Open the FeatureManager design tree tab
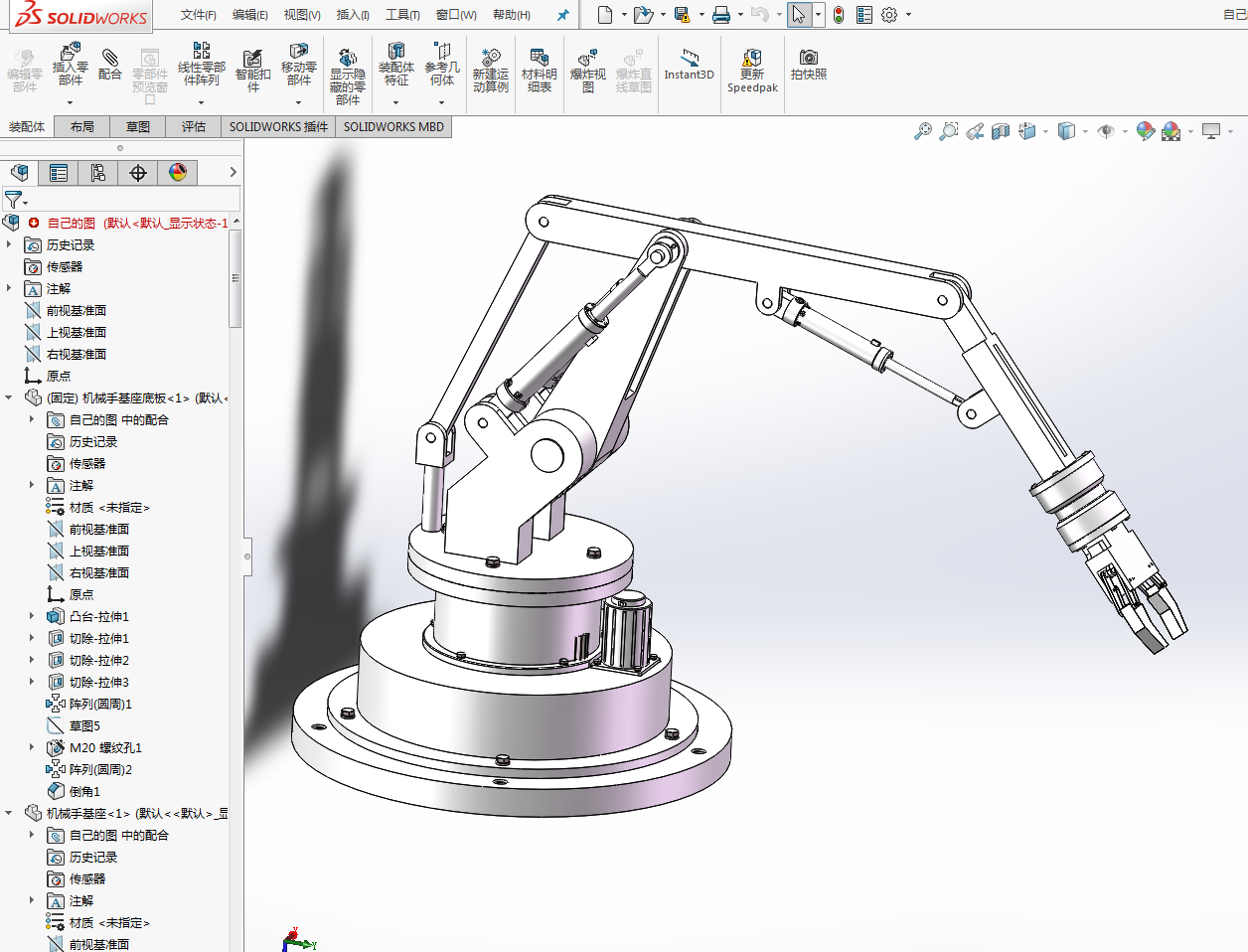Viewport: 1248px width, 952px height. point(20,172)
